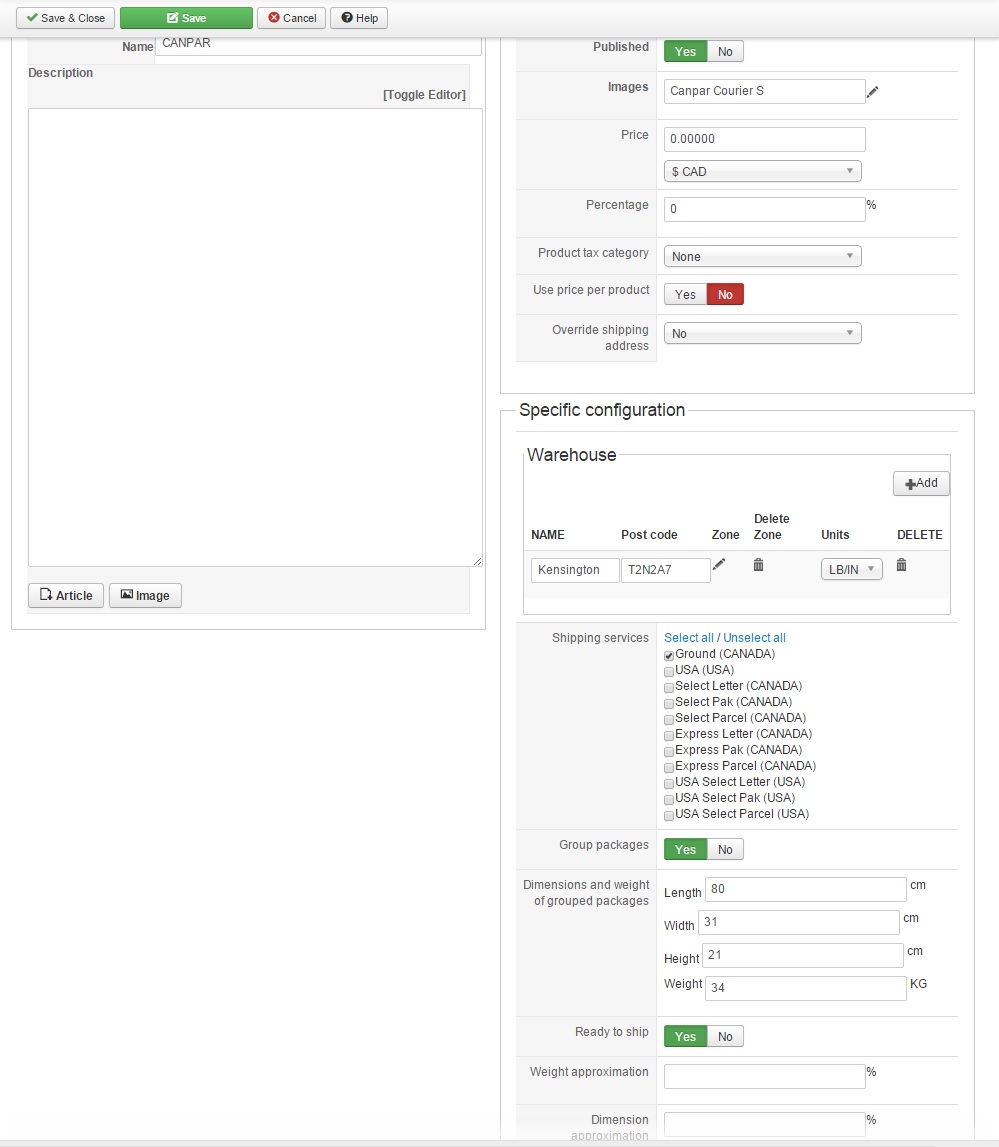Set Ready to ship to Yes
The image size is (999, 1147).
[x=685, y=1037]
